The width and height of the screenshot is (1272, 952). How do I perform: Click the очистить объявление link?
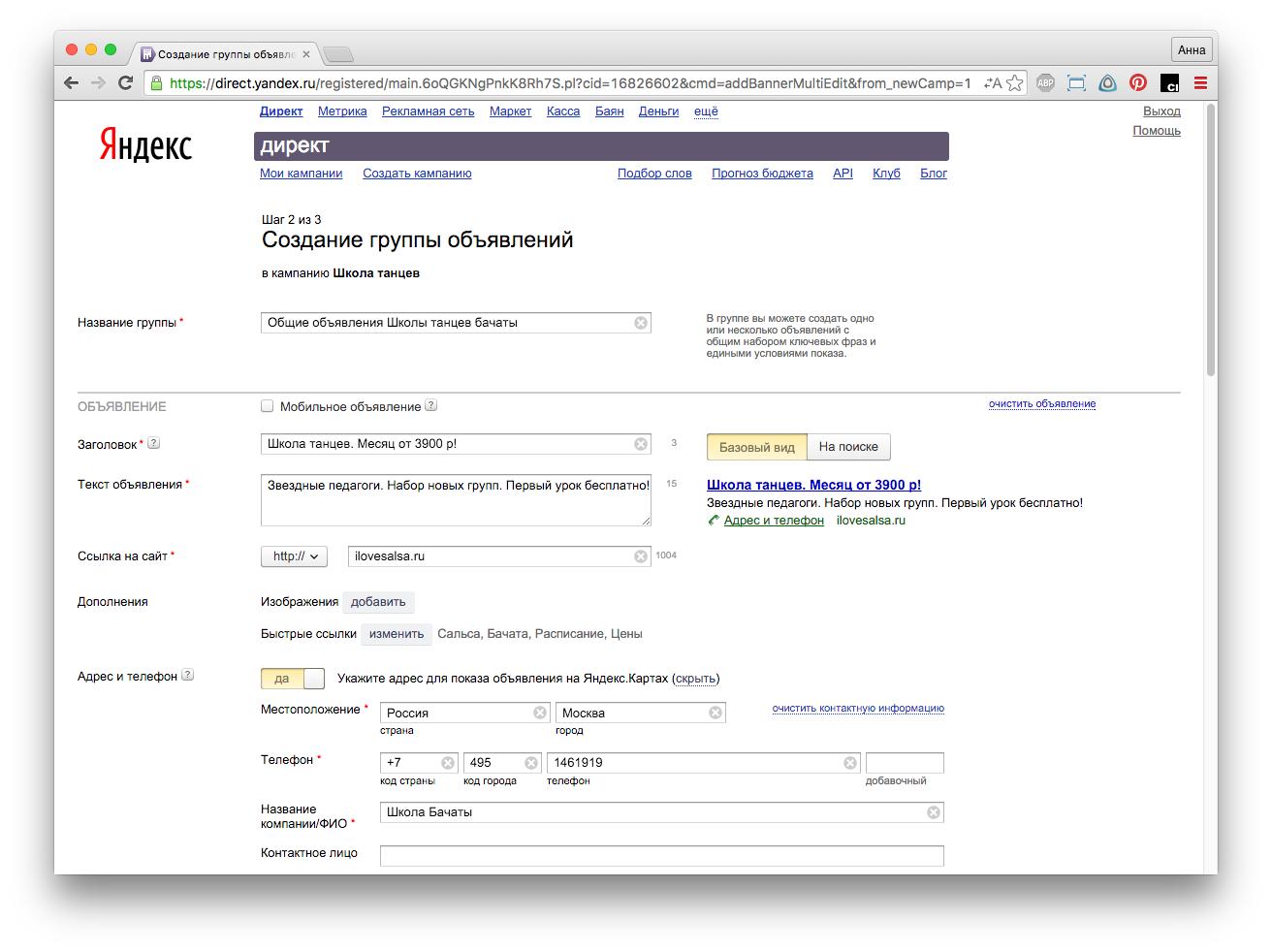coord(1042,404)
